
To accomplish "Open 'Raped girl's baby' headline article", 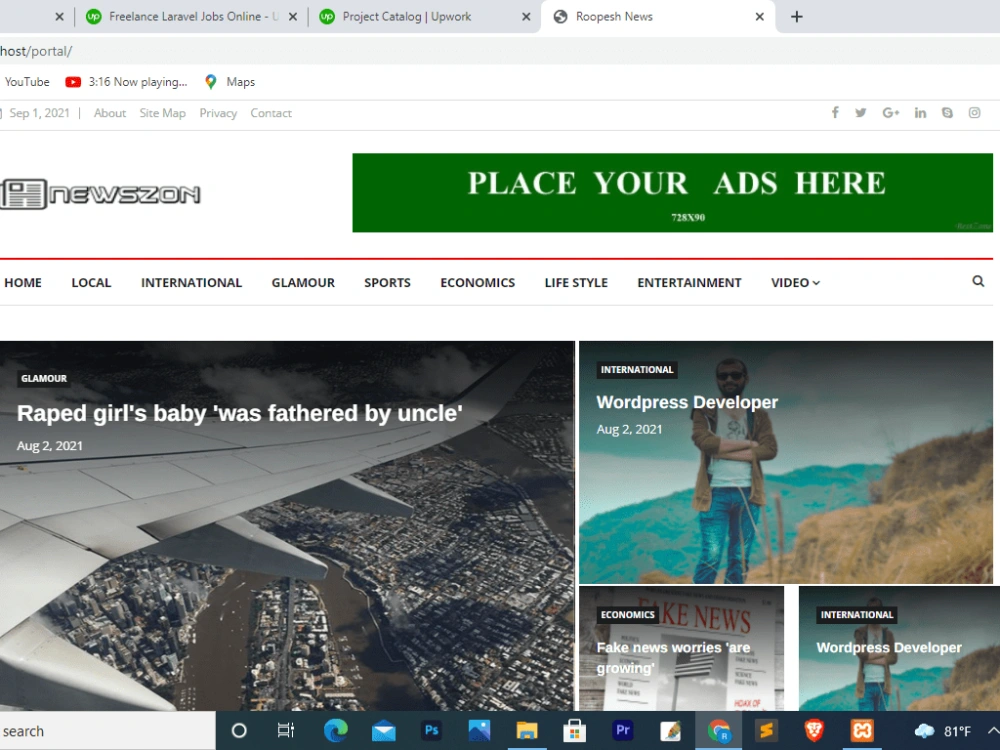I will click(240, 413).
